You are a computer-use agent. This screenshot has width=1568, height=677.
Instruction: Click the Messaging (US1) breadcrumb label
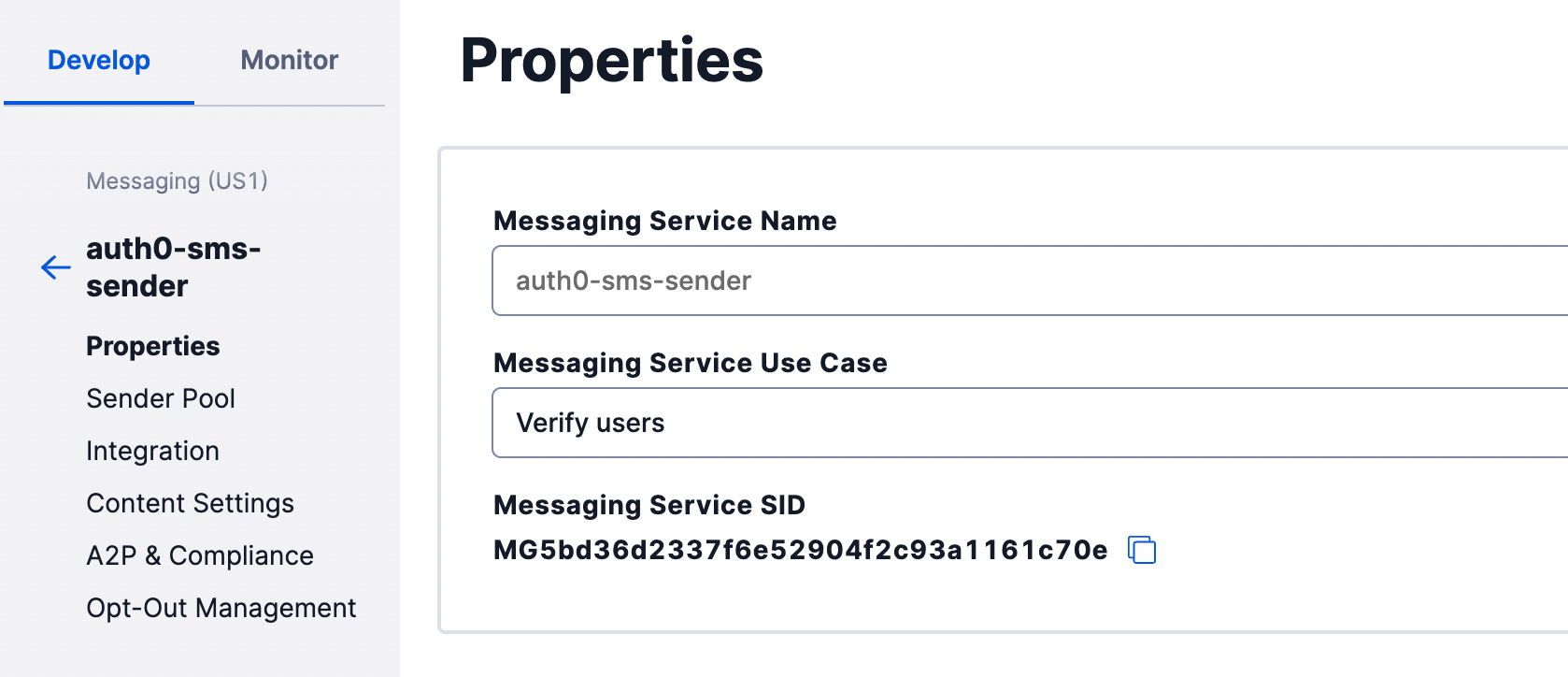(x=177, y=180)
